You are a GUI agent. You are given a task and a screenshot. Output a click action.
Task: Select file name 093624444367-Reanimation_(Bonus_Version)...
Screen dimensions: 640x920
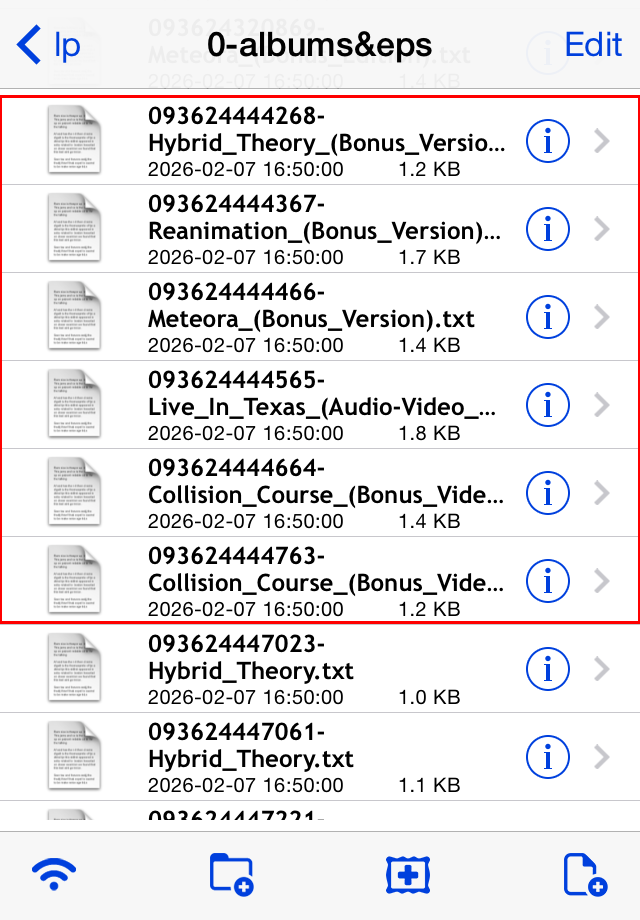tap(324, 218)
